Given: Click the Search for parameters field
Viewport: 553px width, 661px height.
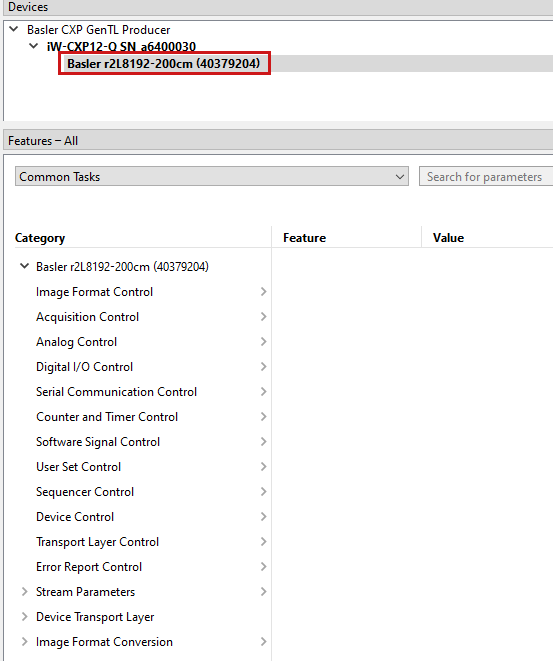Looking at the screenshot, I should 486,176.
